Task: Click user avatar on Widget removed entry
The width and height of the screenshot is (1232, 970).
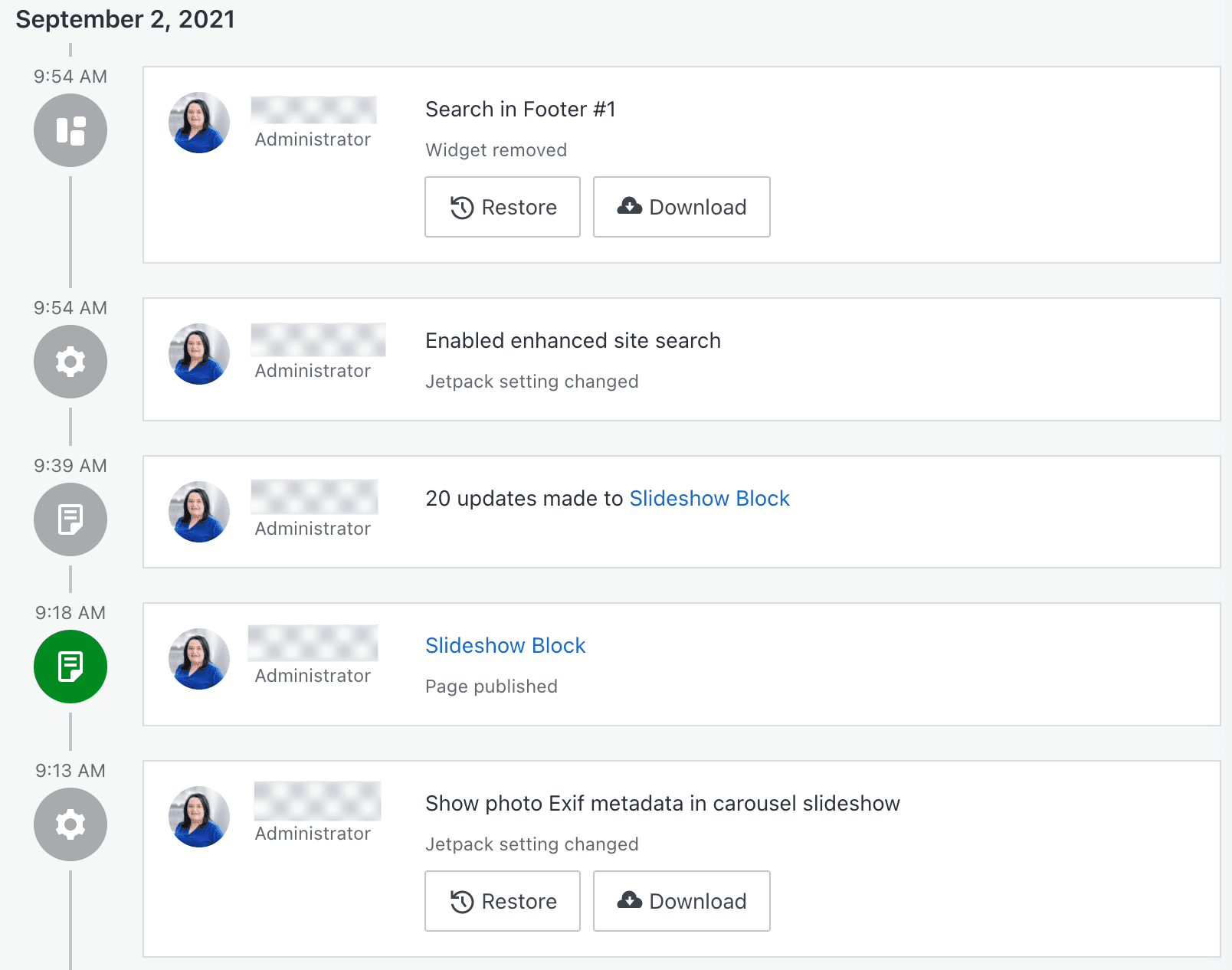Action: [x=199, y=123]
